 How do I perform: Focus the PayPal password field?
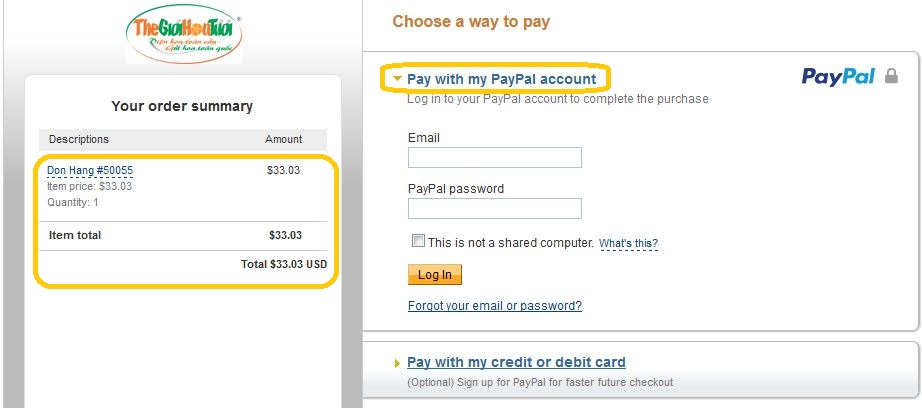[x=495, y=209]
